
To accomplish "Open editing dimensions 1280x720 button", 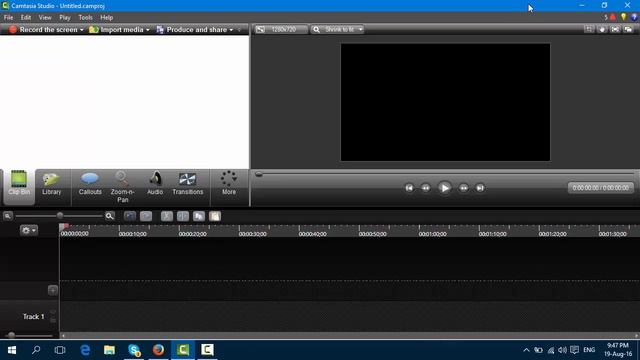I will [x=280, y=29].
